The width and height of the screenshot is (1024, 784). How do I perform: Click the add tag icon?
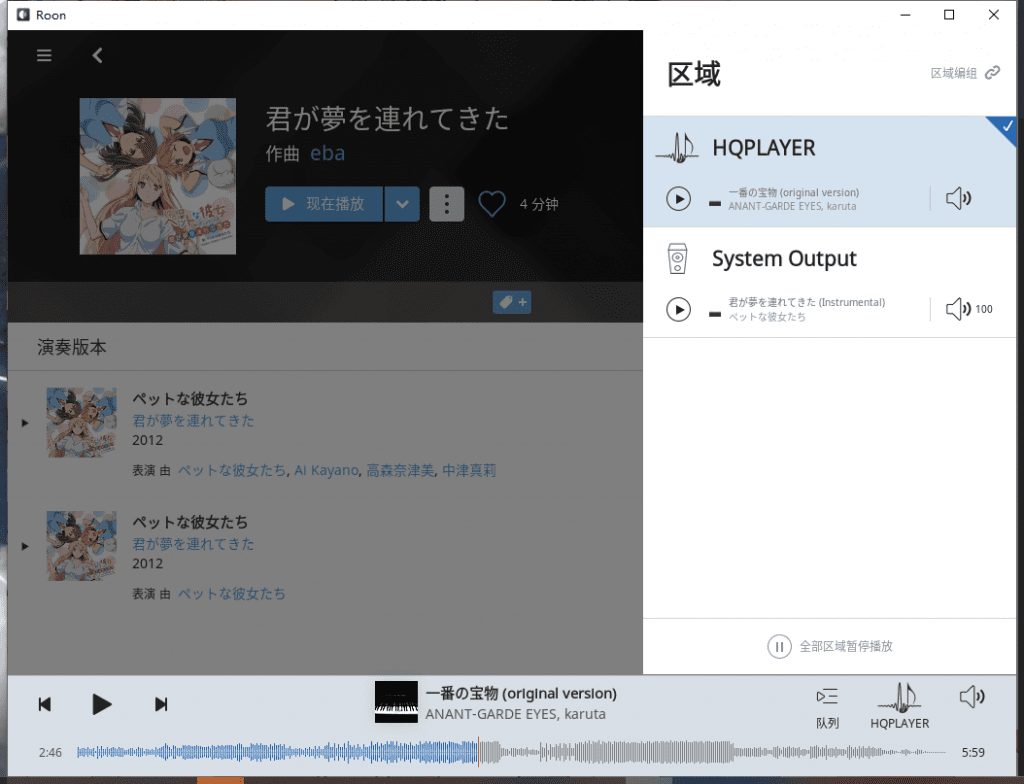[512, 302]
